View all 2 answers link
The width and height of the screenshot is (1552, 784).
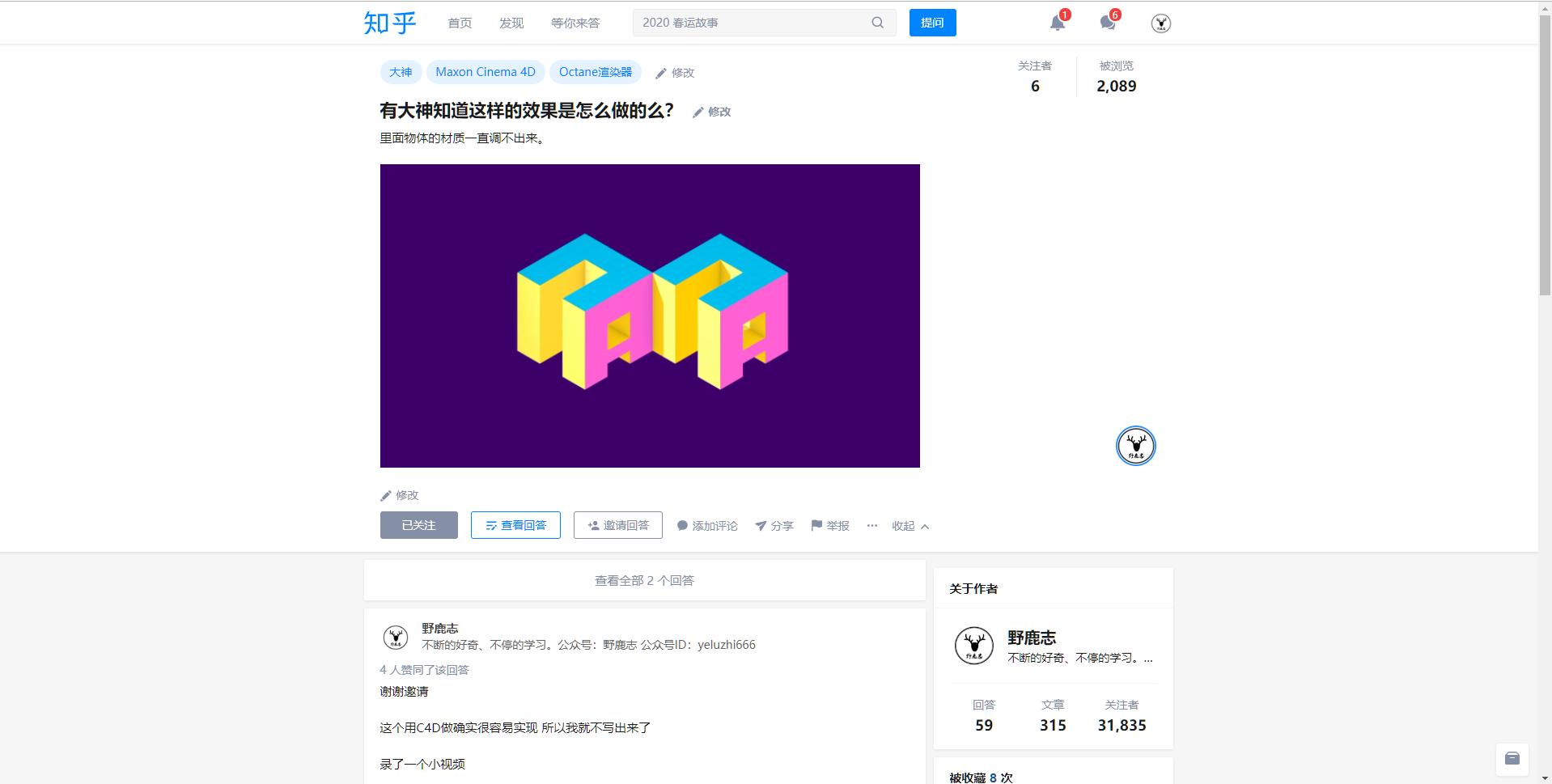pos(644,580)
